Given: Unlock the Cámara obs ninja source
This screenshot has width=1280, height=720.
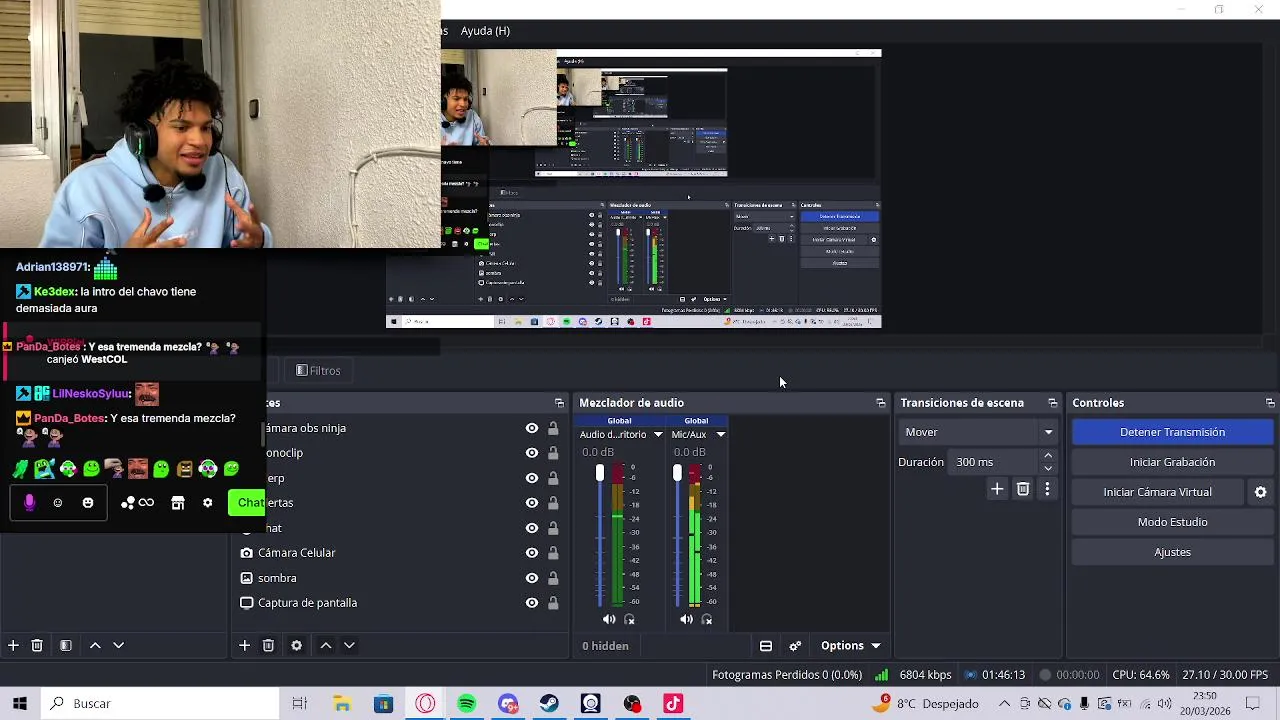Looking at the screenshot, I should [x=553, y=428].
